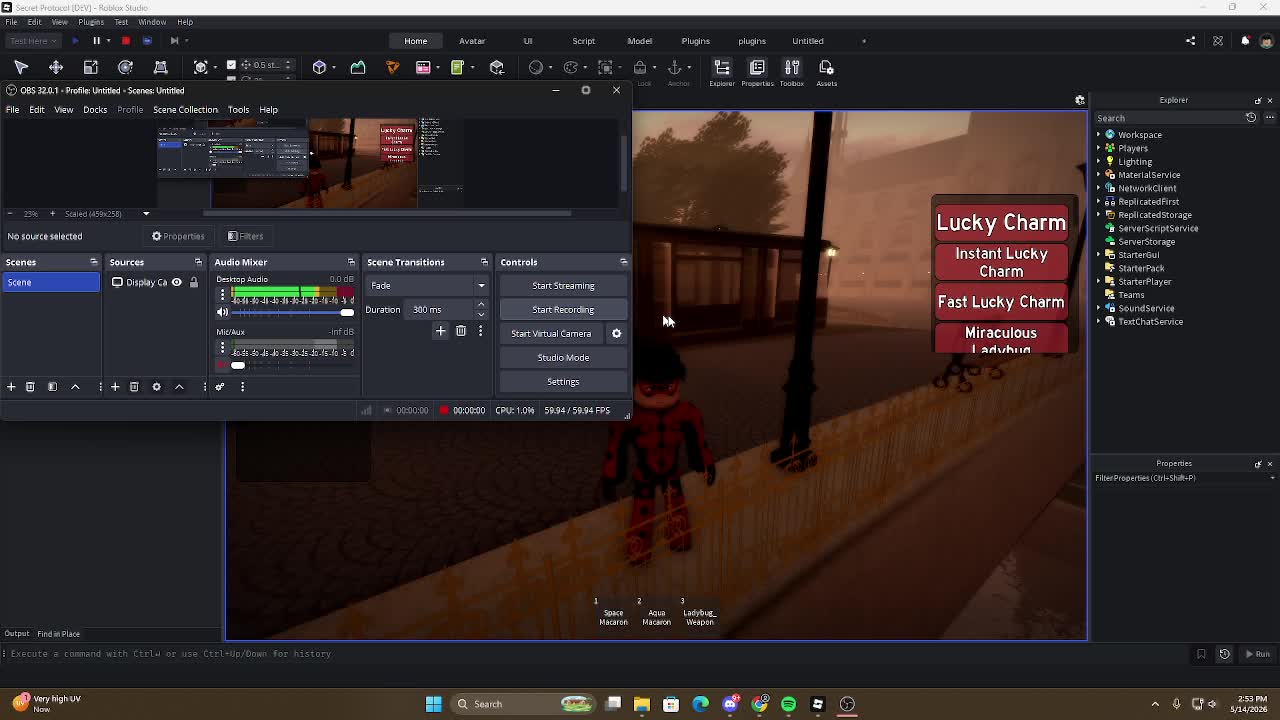
Task: Switch to the Avatar ribbon tab
Action: 472,41
